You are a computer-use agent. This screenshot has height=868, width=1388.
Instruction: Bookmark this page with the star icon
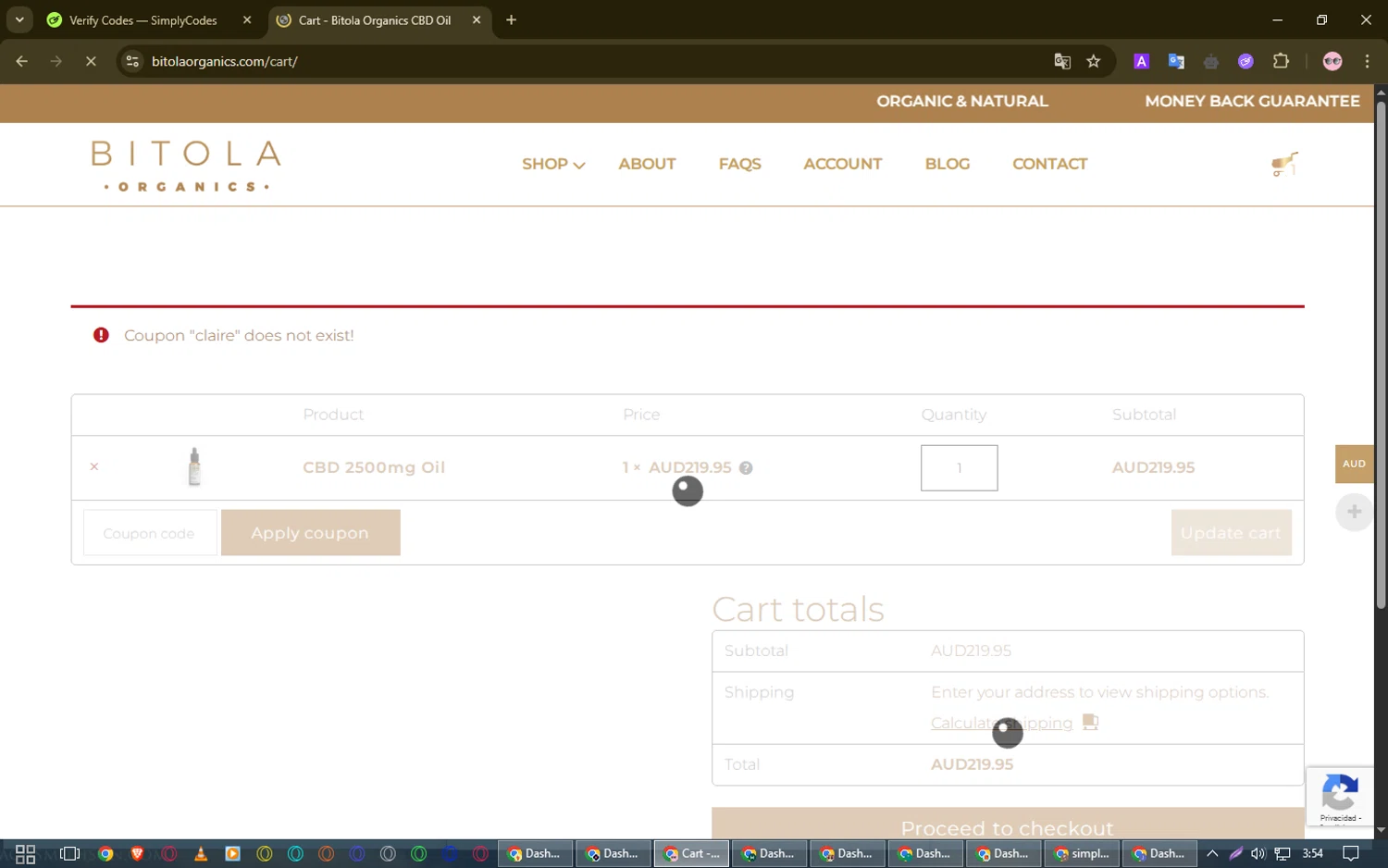1094,61
